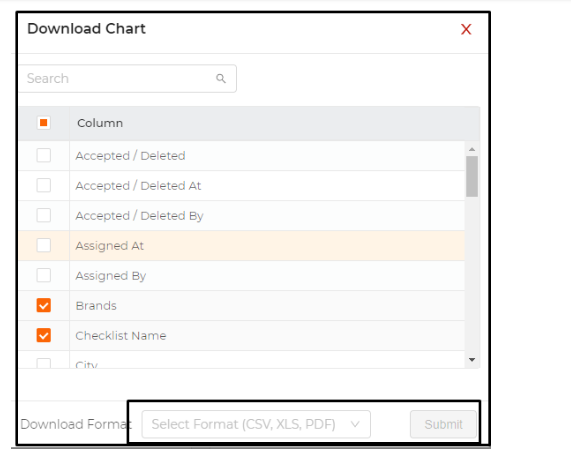Check the Accepted / Deleted By checkbox
Image resolution: width=571 pixels, height=449 pixels.
(43, 215)
